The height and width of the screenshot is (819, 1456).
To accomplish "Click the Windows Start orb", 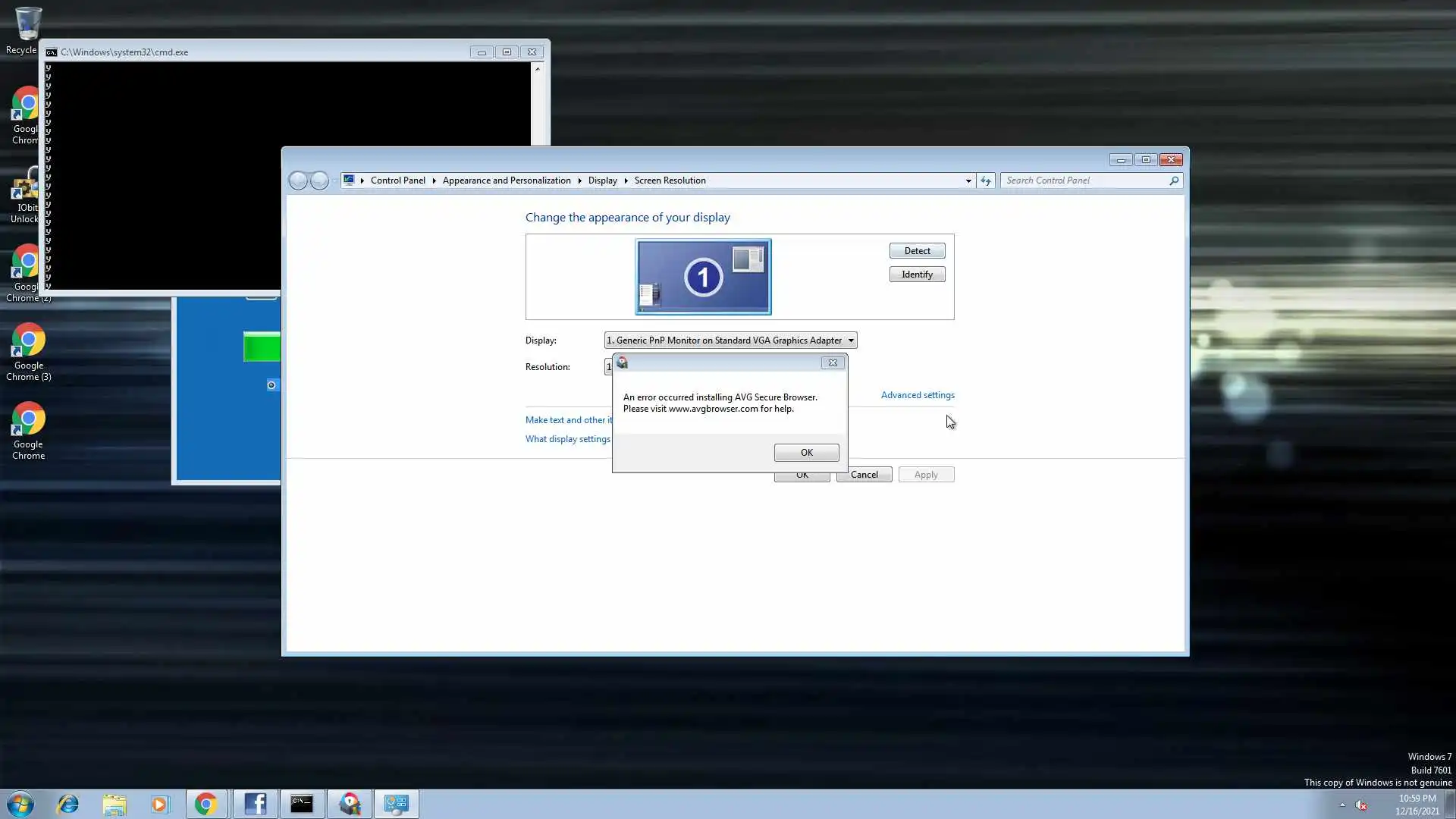I will (20, 804).
